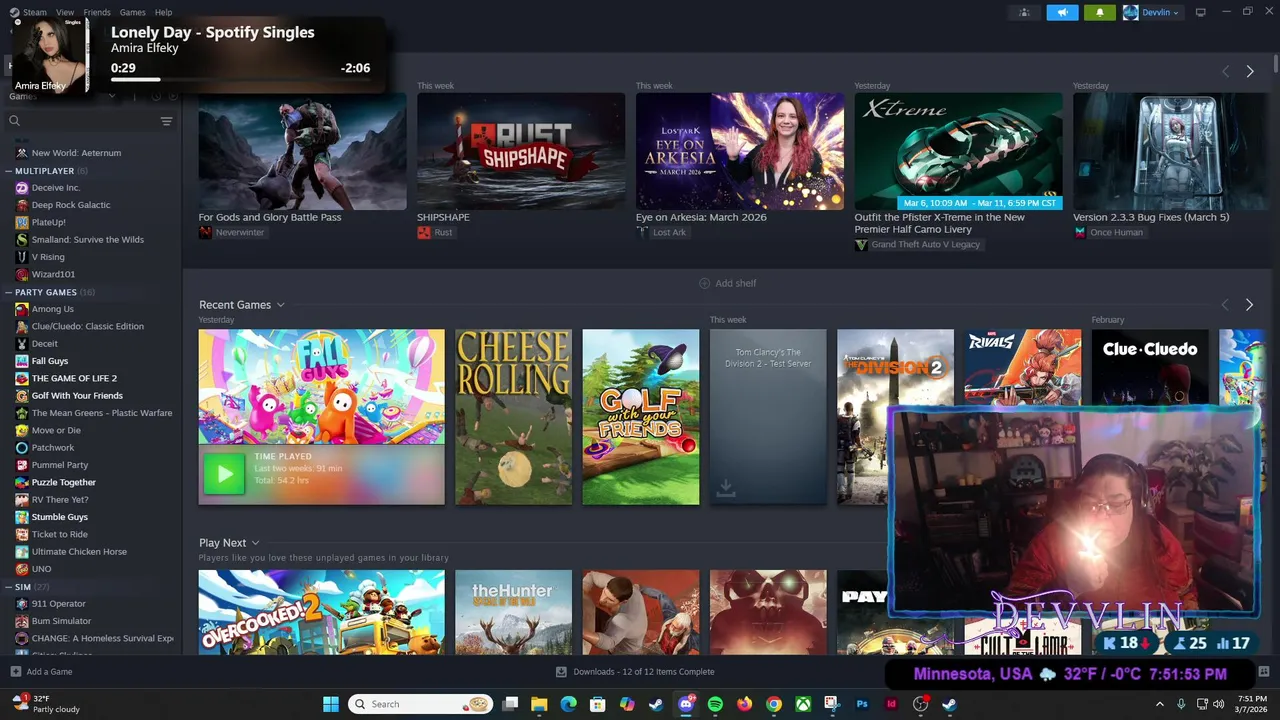Show next Recent Games arrow
Viewport: 1280px width, 720px height.
coord(1250,305)
